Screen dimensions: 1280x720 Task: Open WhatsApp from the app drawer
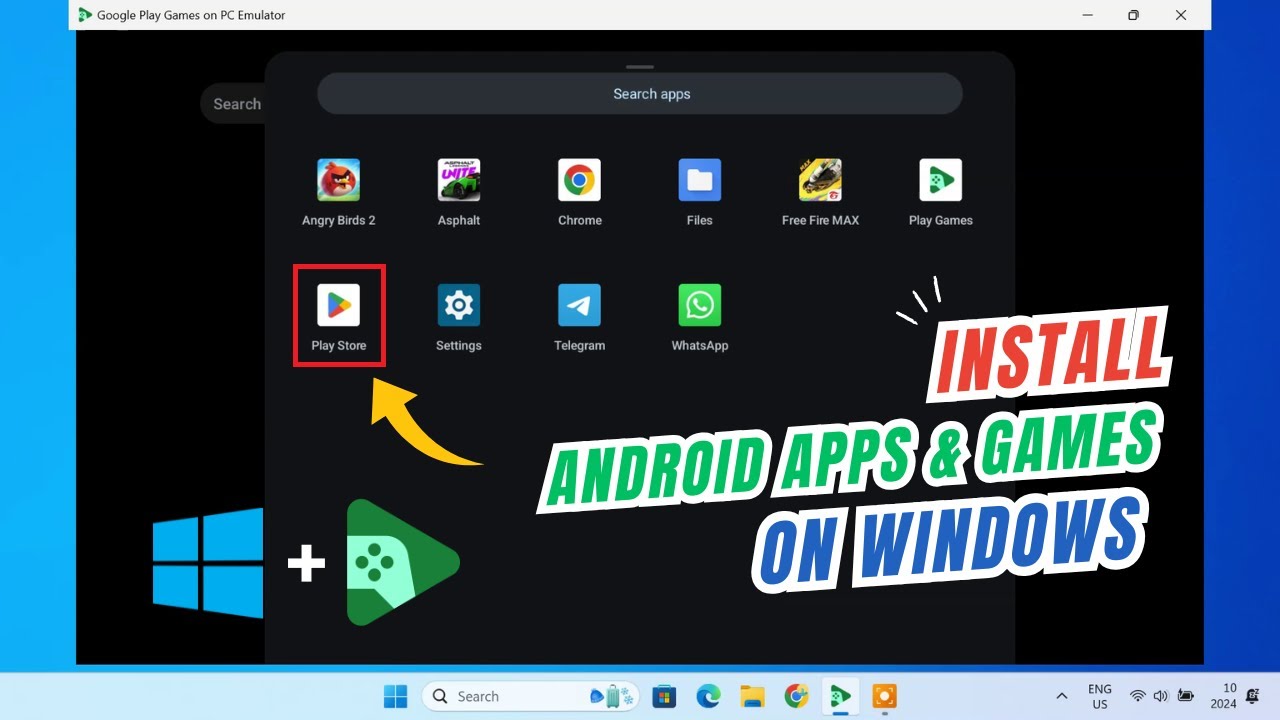[x=700, y=305]
